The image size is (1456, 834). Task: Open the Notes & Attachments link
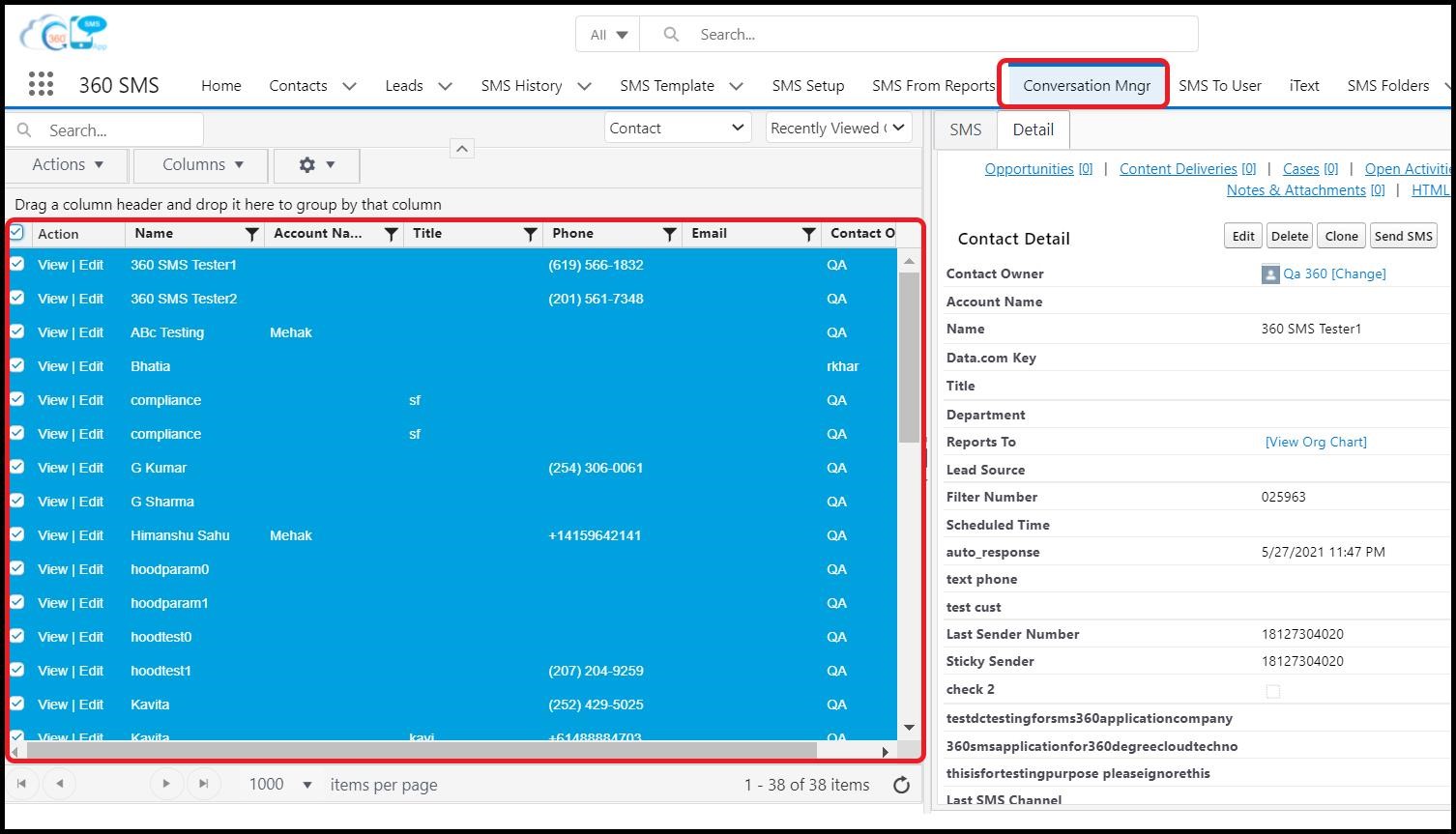pyautogui.click(x=1305, y=190)
